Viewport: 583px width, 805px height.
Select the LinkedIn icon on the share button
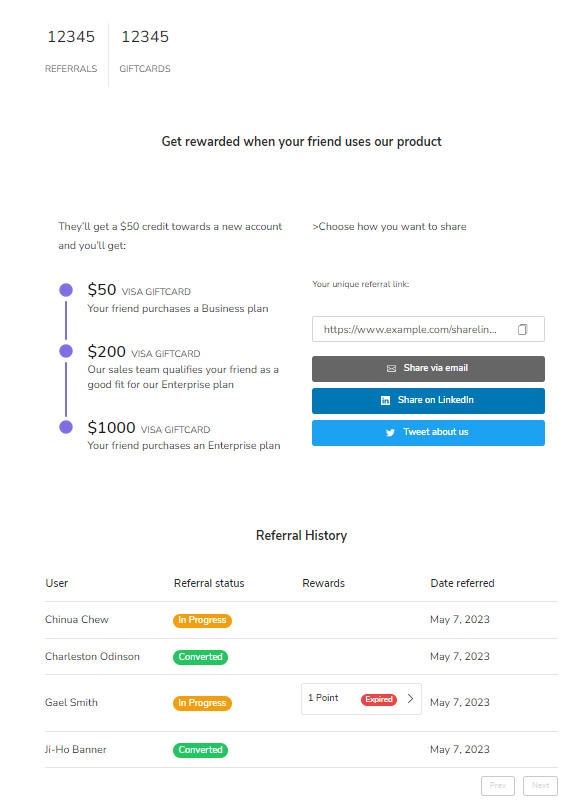pyautogui.click(x=387, y=400)
